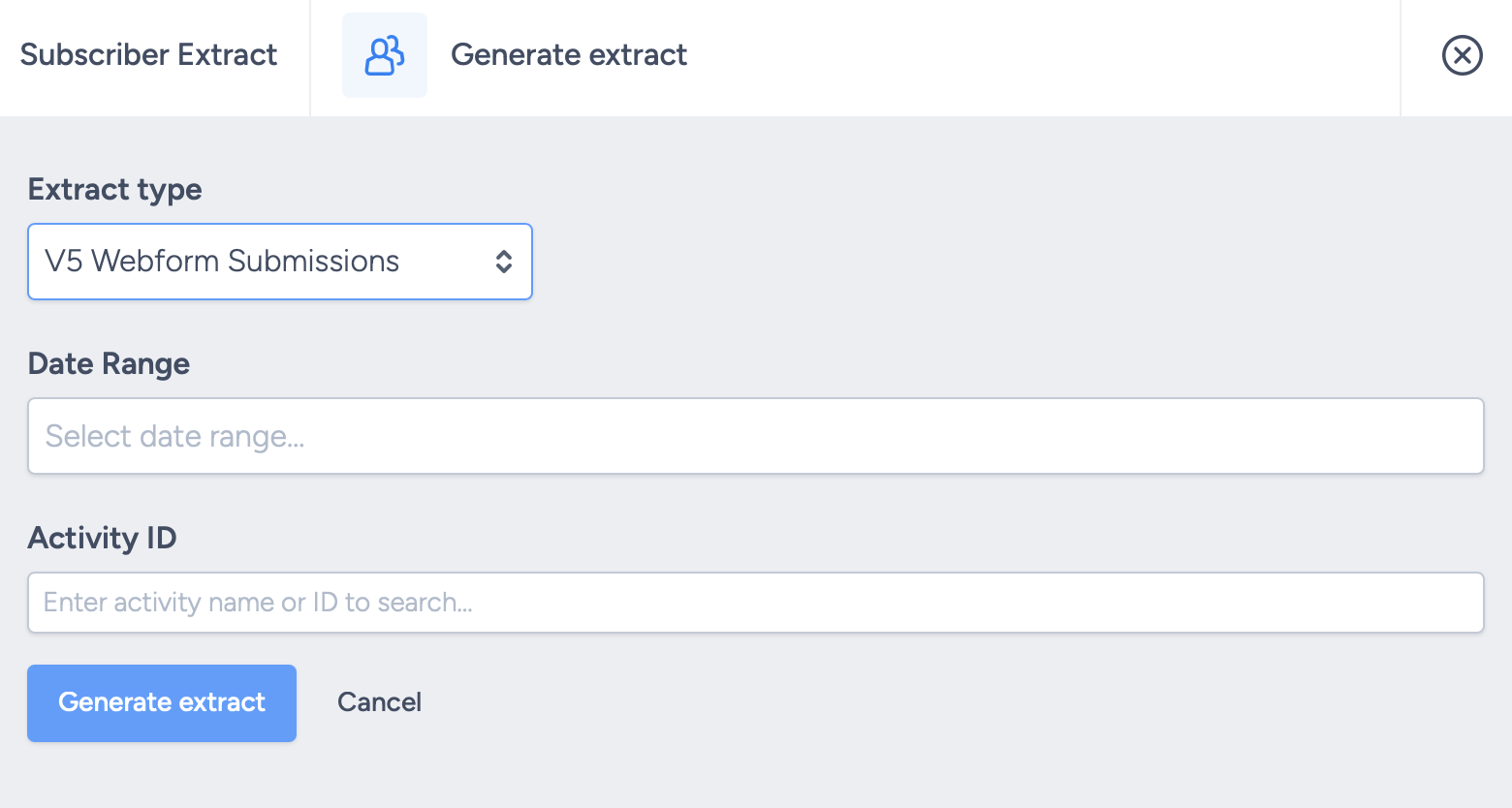Click 'Enter activity name or ID' placeholder
Viewport: 1512px width, 808px height.
click(x=258, y=603)
